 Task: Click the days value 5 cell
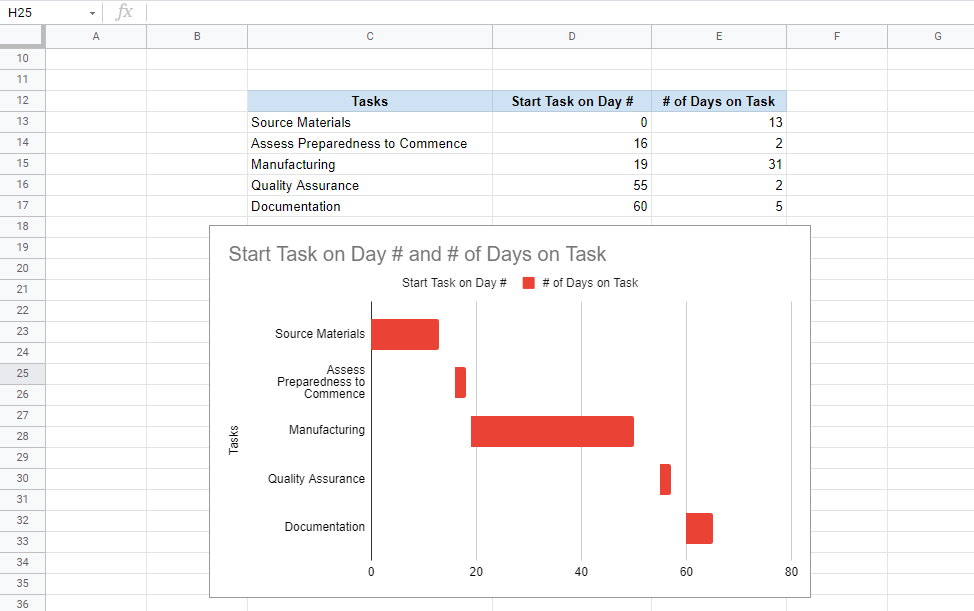click(719, 207)
